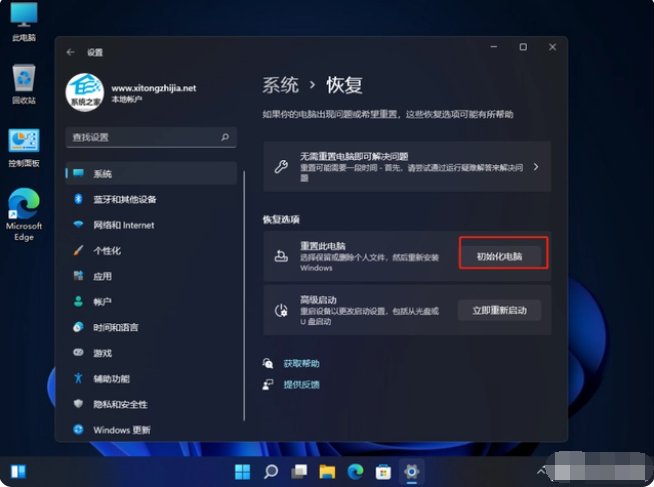Open the Bluetooth and other devices section
Viewport: 654px width, 487px height.
point(151,199)
